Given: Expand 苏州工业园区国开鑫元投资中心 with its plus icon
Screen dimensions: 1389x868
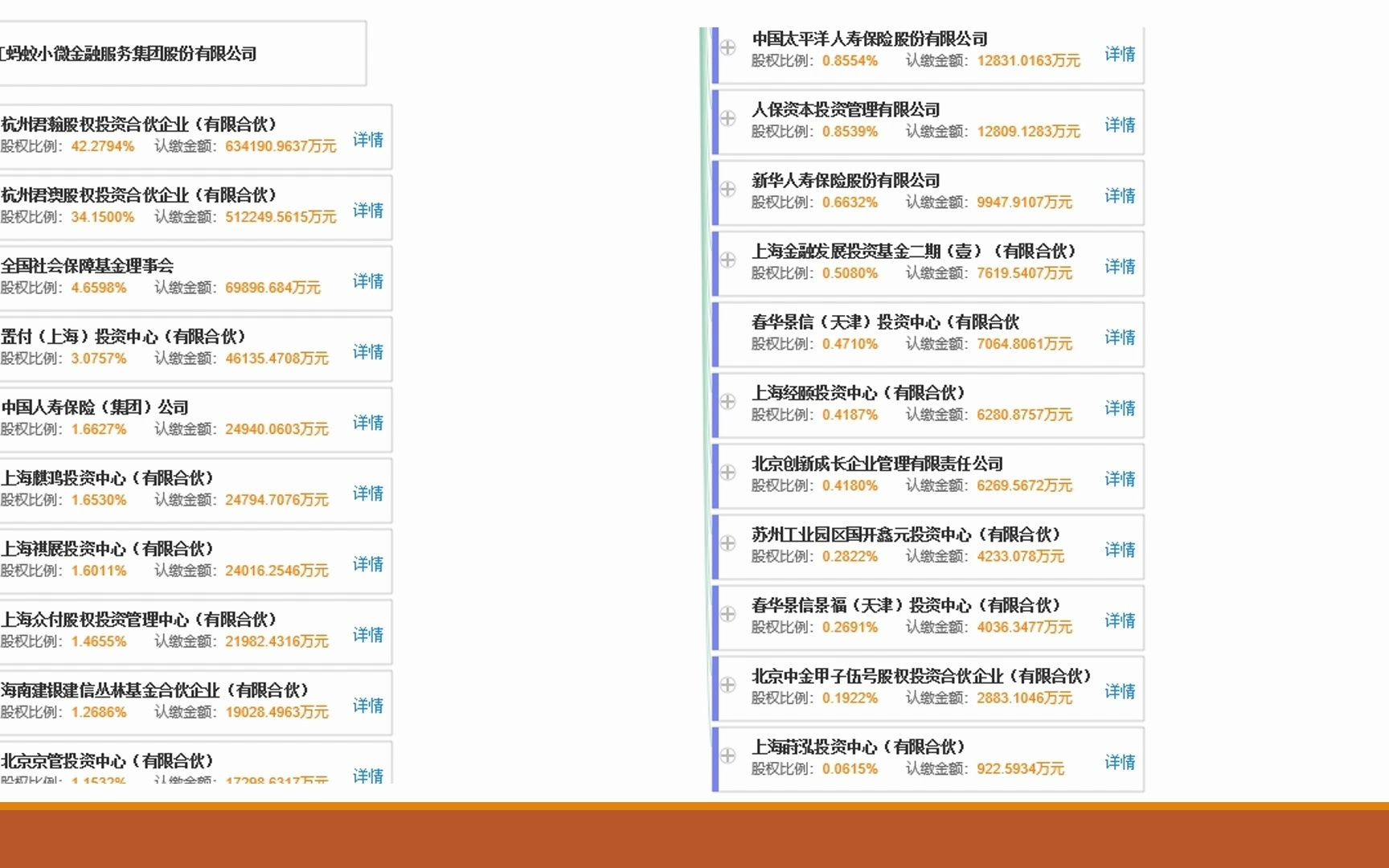Looking at the screenshot, I should [727, 542].
